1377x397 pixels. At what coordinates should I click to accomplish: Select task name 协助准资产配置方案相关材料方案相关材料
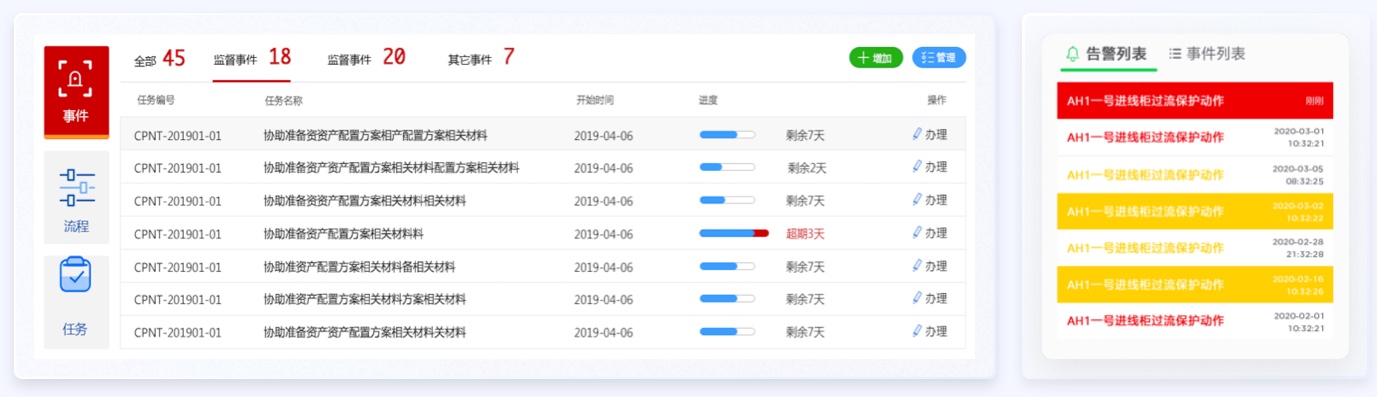tap(364, 299)
